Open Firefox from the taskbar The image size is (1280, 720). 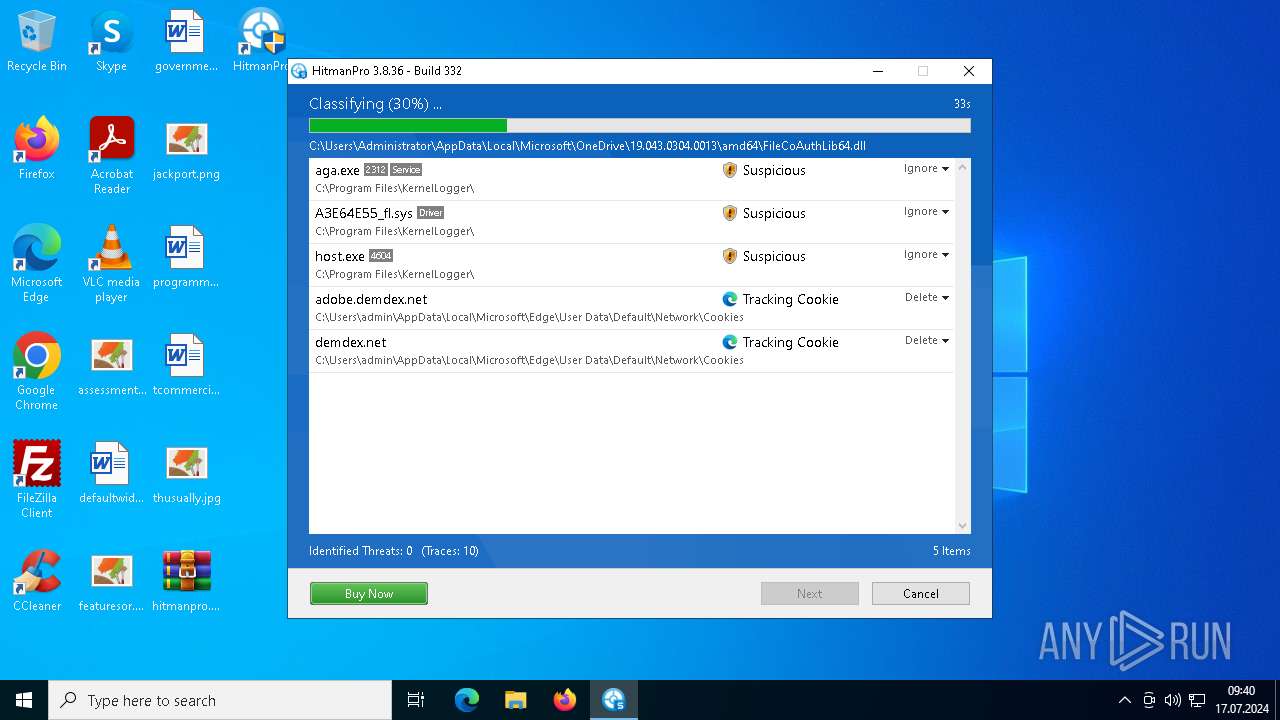pyautogui.click(x=565, y=700)
